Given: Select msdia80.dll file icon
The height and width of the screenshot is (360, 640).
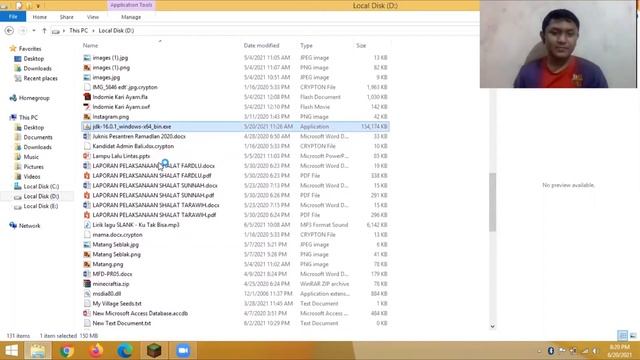Looking at the screenshot, I should coord(87,293).
